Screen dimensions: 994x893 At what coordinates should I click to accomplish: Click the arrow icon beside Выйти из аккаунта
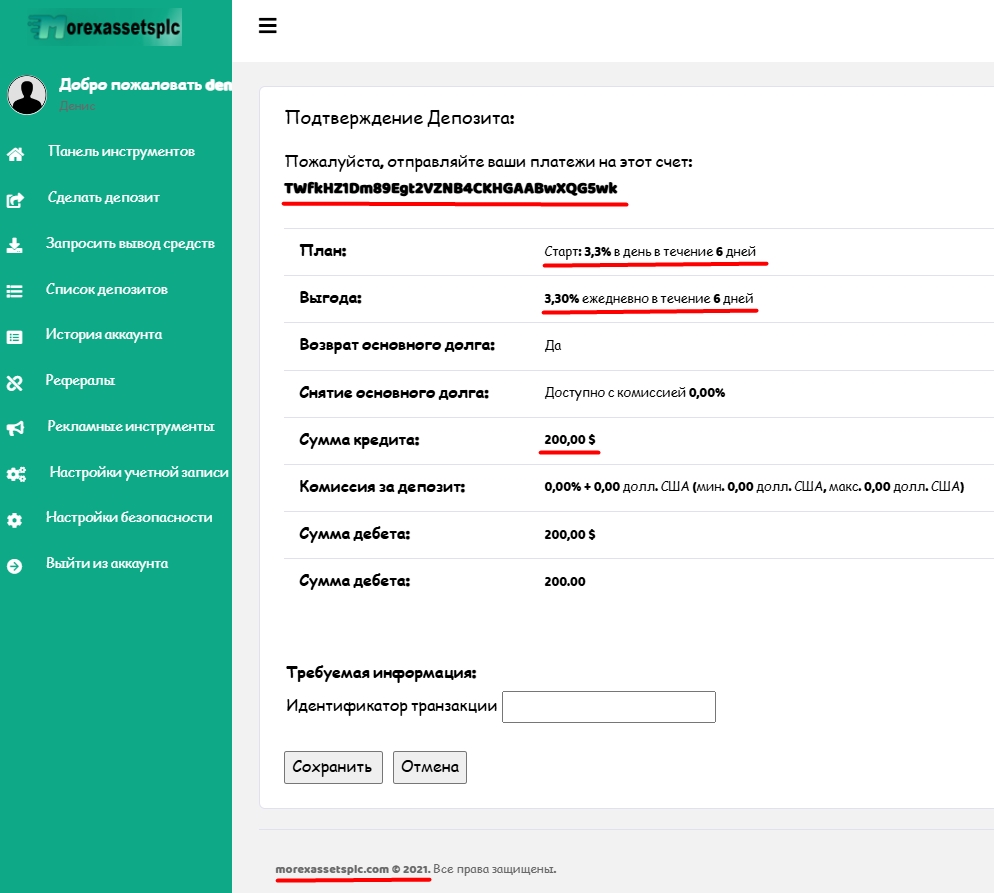click(x=15, y=565)
